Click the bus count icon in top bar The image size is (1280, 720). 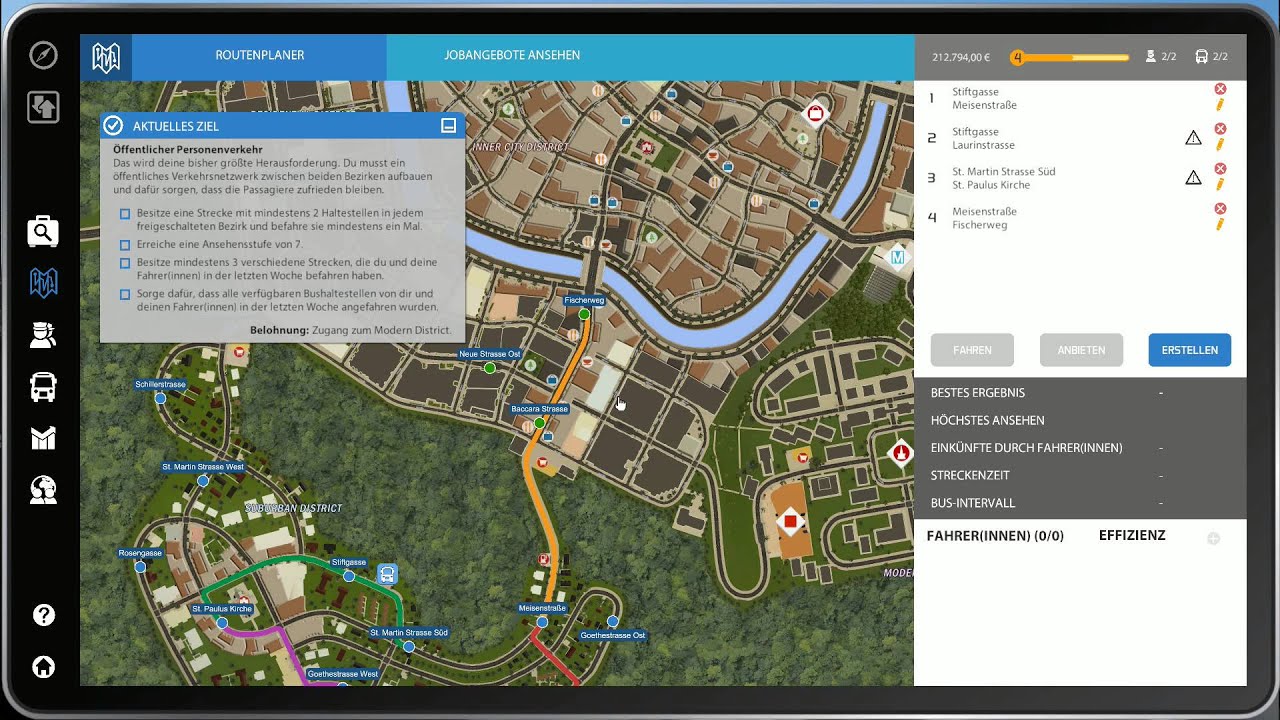tap(1201, 57)
